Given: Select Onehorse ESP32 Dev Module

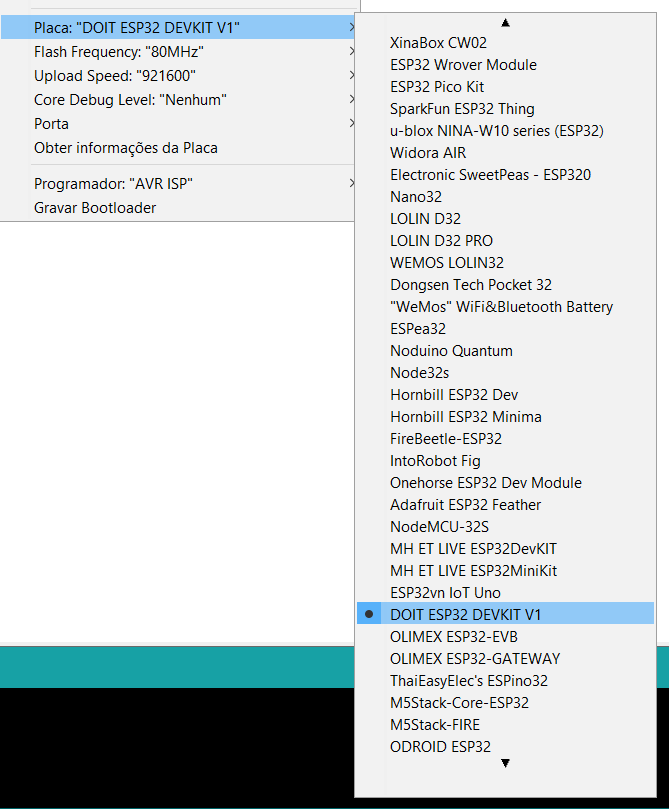Looking at the screenshot, I should pos(505,483).
